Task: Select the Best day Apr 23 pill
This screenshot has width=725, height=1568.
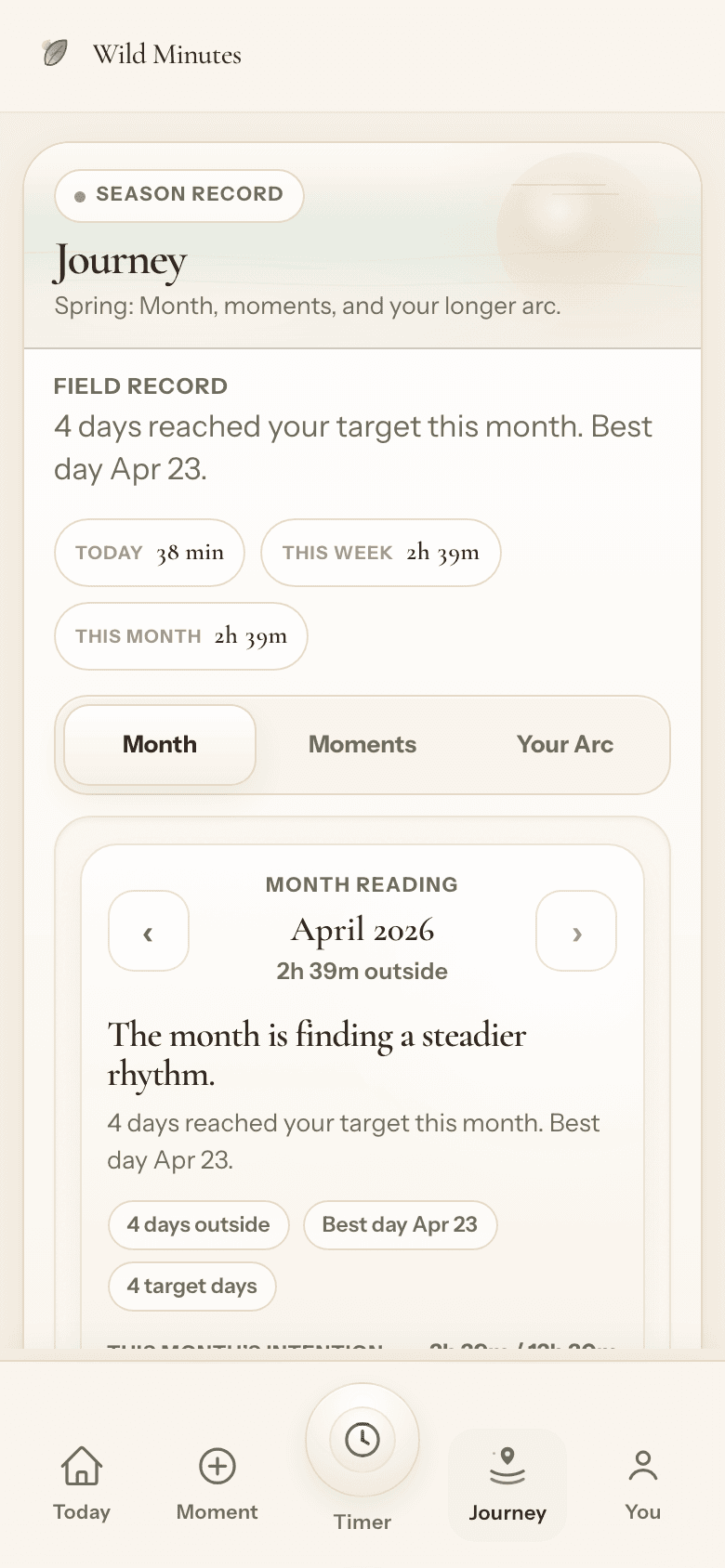Action: pyautogui.click(x=400, y=1225)
